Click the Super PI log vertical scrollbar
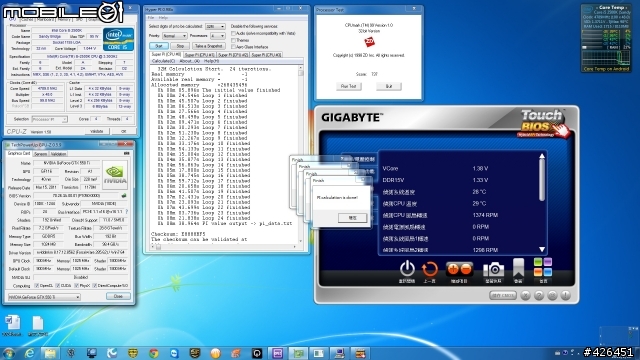The height and width of the screenshot is (360, 640). pos(301,153)
